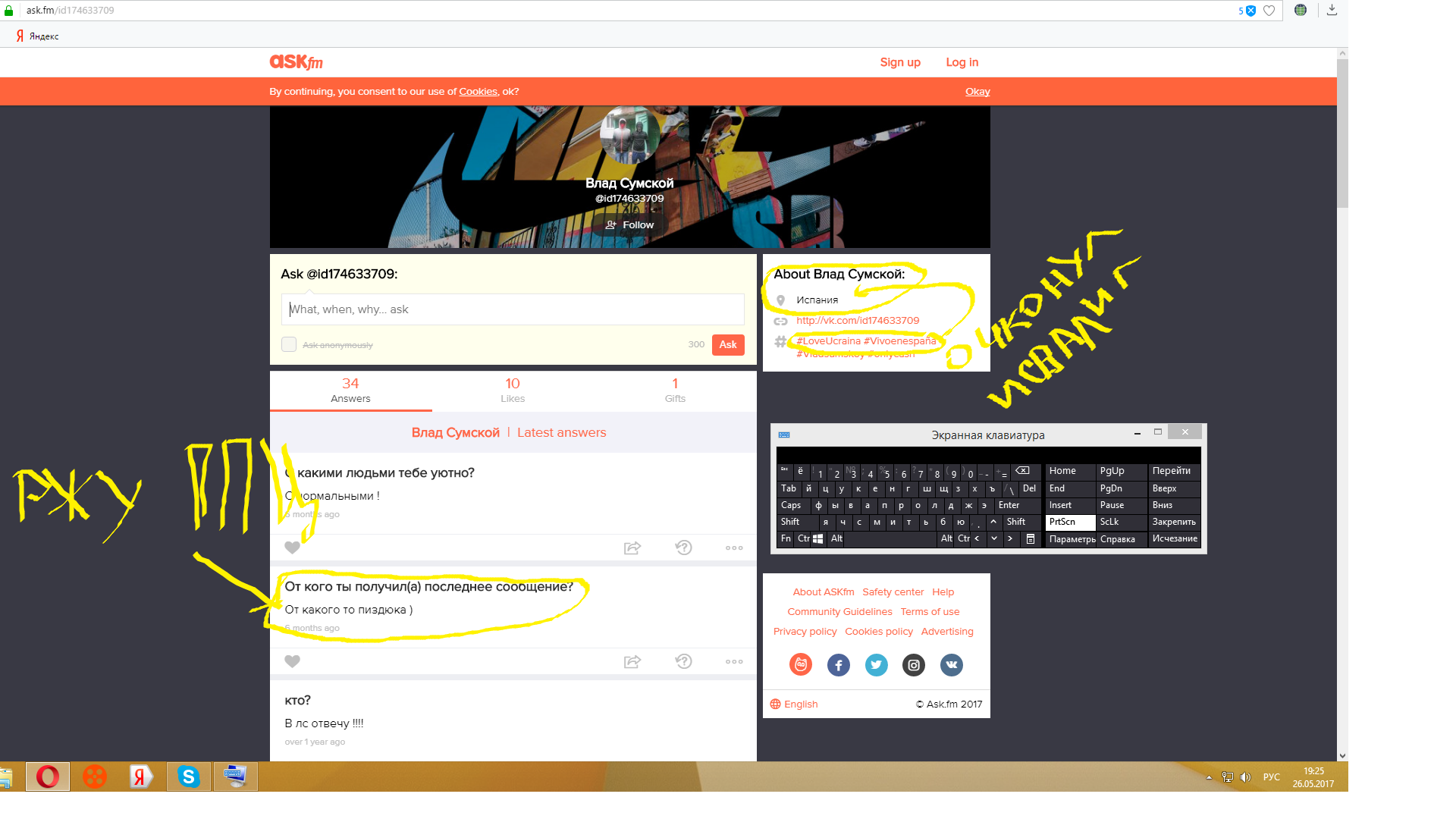This screenshot has height=819, width=1456.
Task: Click the question input field
Action: click(513, 309)
